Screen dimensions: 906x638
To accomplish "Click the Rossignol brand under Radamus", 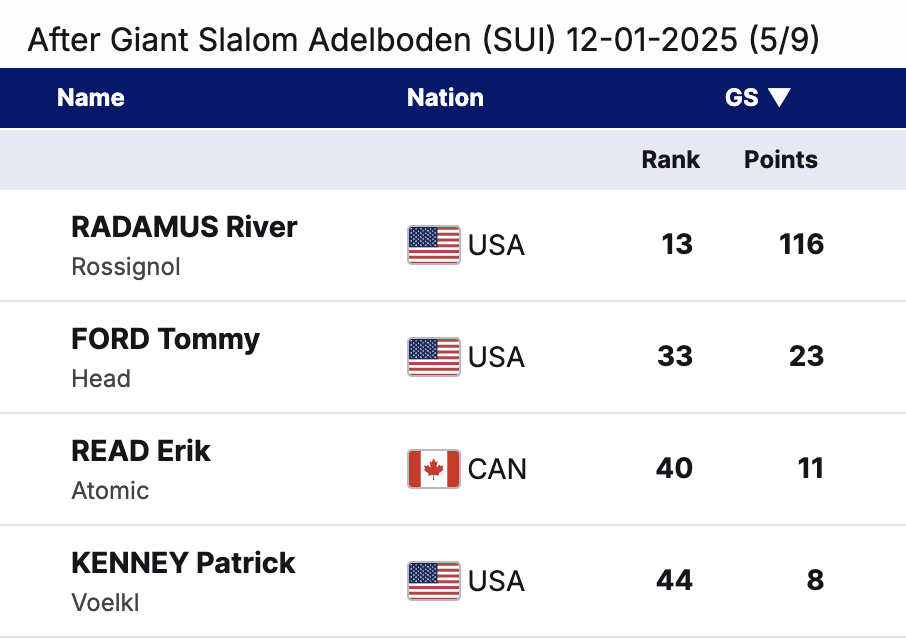I will coord(126,267).
